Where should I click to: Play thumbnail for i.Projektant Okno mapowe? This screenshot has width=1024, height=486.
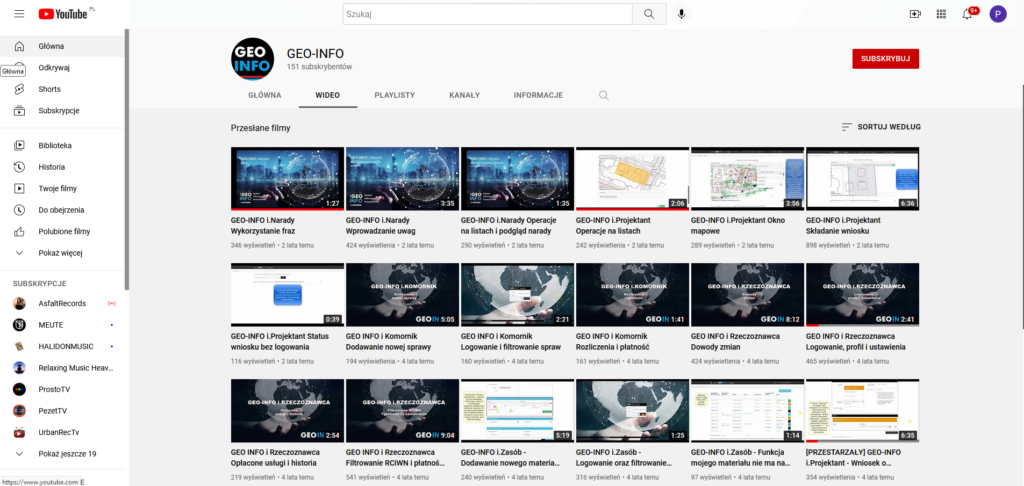click(x=747, y=178)
